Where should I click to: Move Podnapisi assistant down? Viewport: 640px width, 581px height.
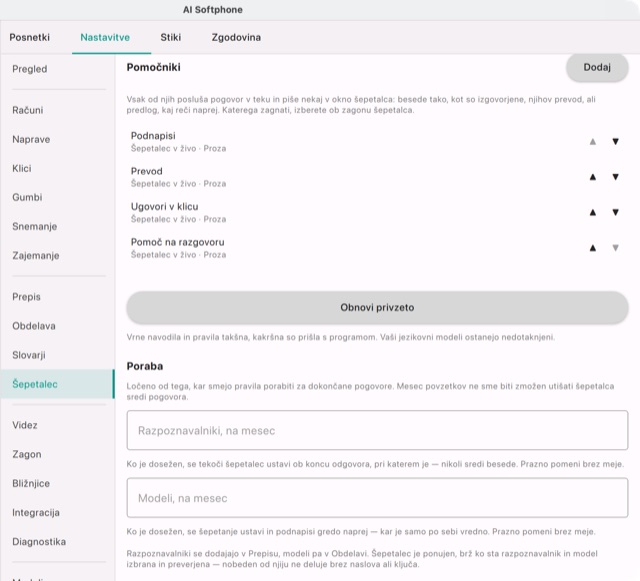click(616, 142)
